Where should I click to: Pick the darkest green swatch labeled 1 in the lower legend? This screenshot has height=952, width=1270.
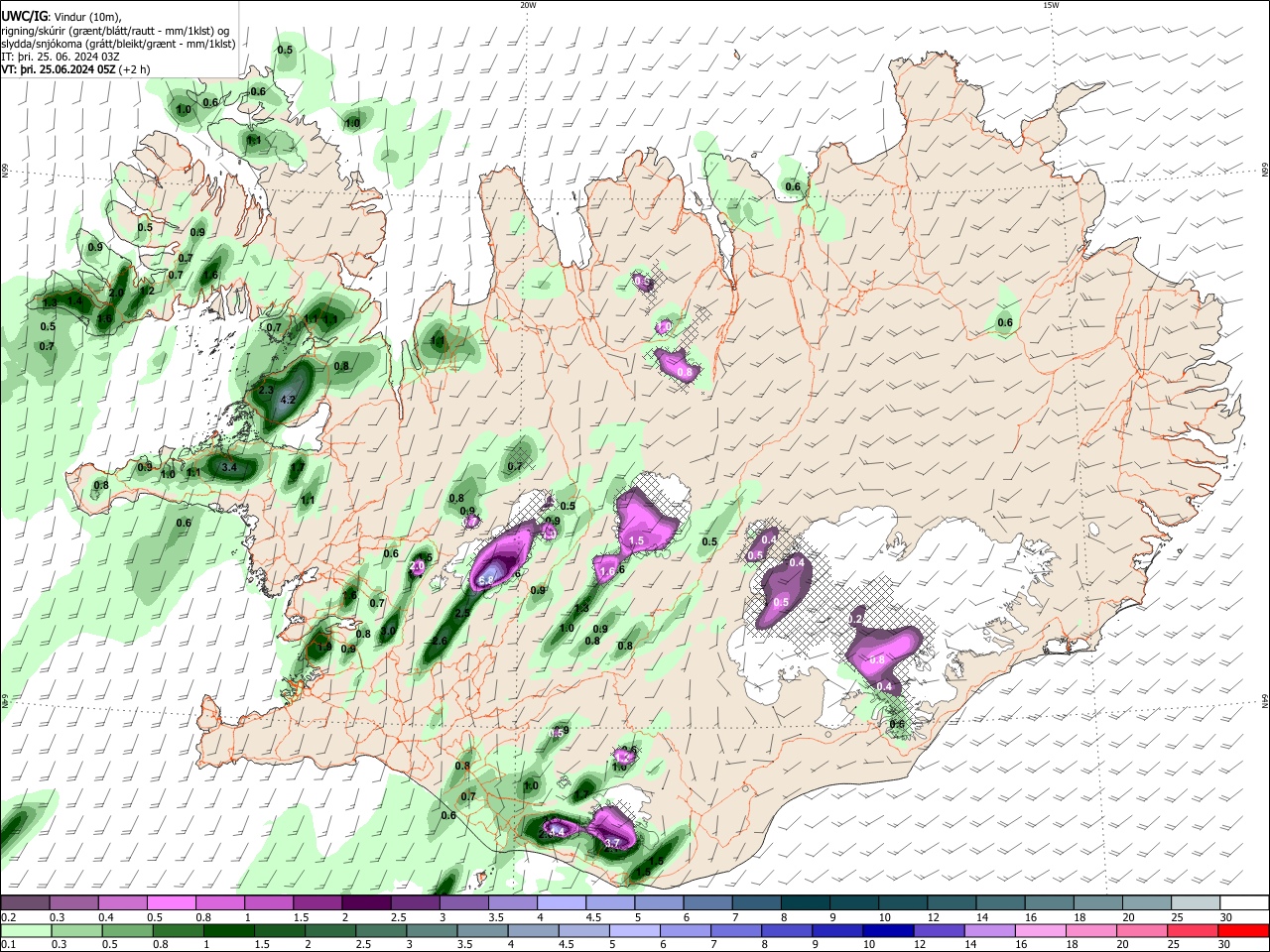coord(227,931)
